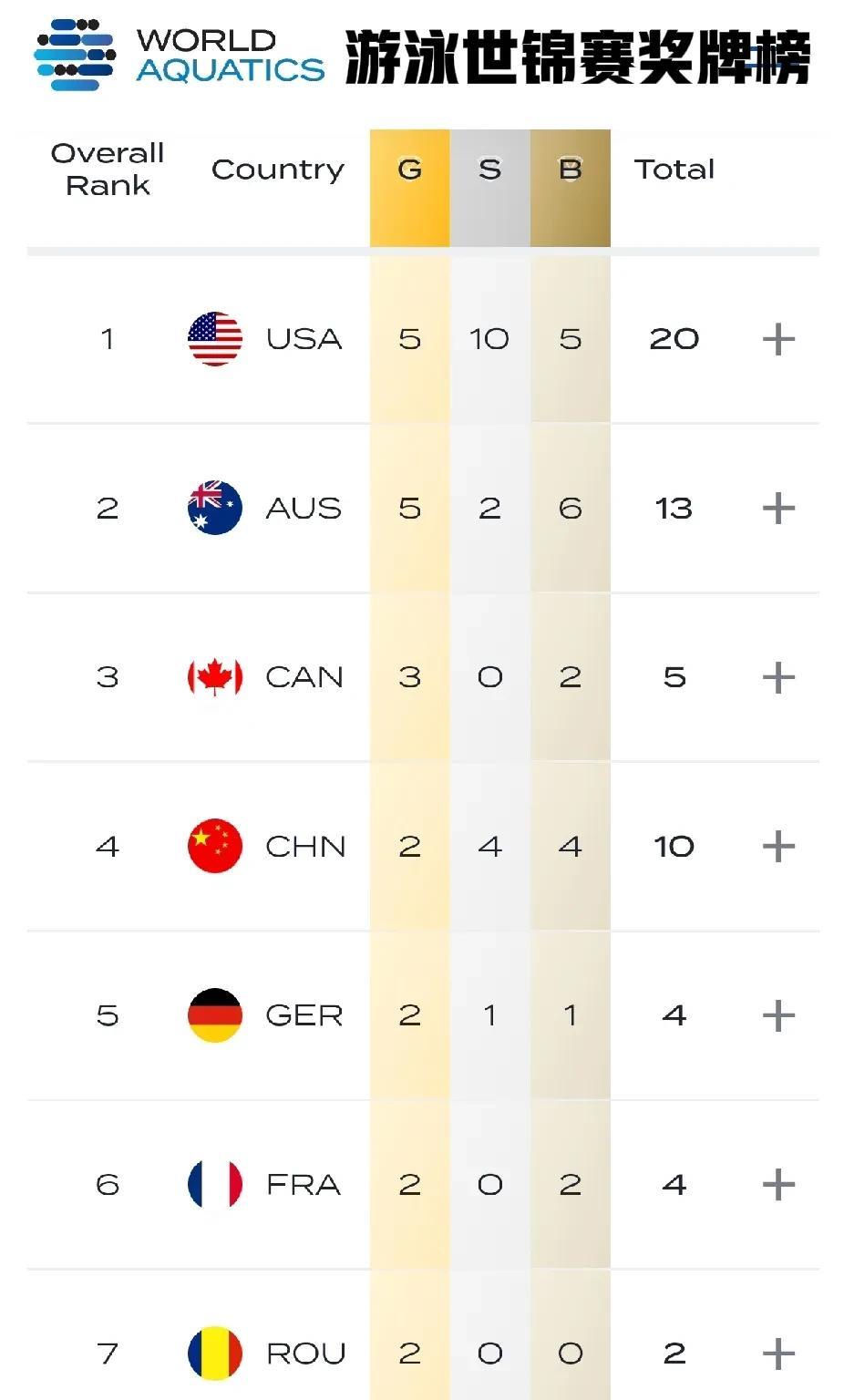Click the China flag icon
The width and height of the screenshot is (844, 1400).
point(215,846)
